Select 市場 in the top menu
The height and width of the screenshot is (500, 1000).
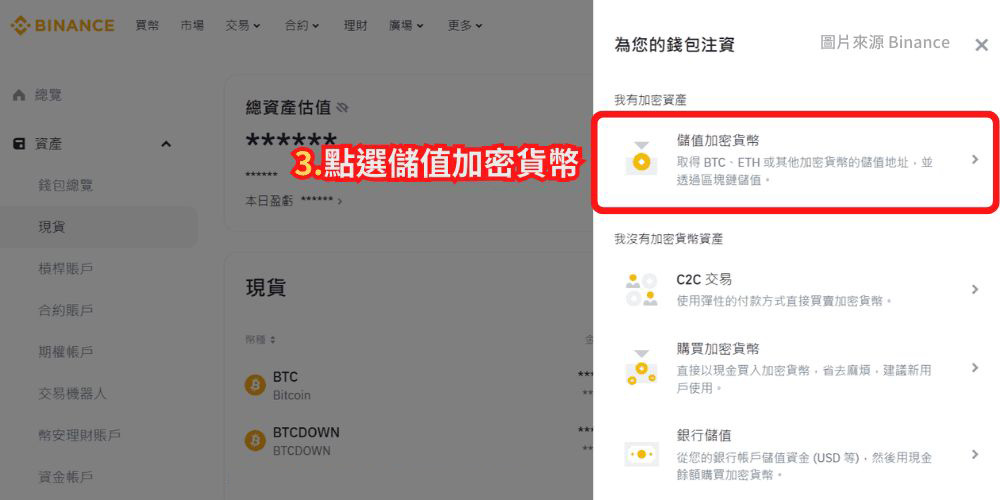tap(192, 26)
